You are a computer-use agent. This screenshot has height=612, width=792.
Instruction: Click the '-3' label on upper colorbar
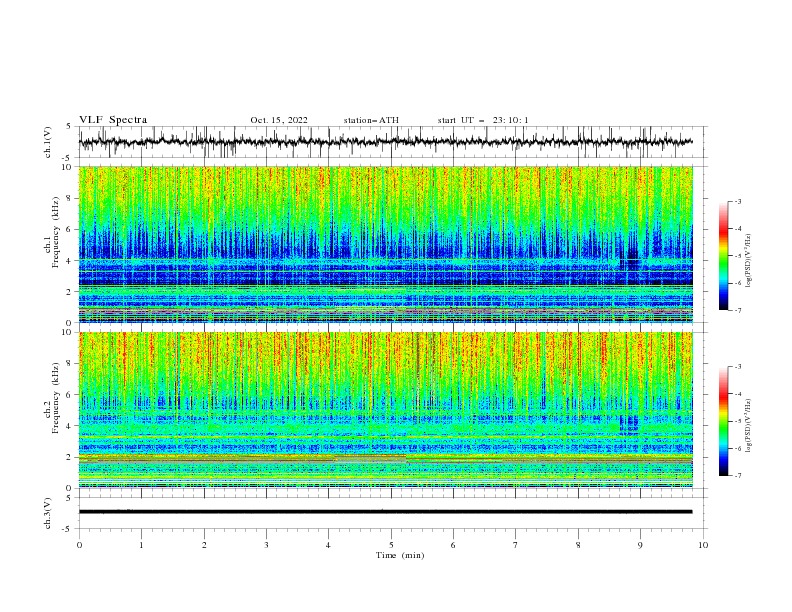[x=738, y=201]
